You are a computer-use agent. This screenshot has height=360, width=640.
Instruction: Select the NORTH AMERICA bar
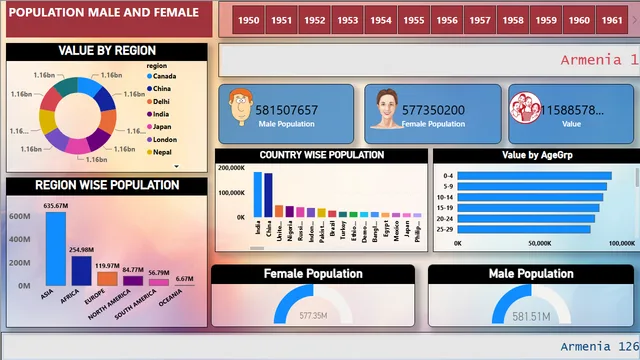click(x=133, y=281)
